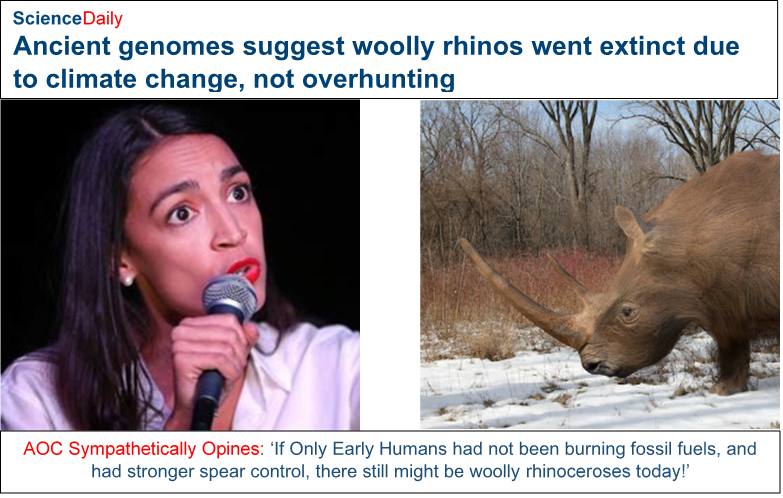Click the woman's red lips
Image resolution: width=783 pixels, height=498 pixels.
point(246,270)
